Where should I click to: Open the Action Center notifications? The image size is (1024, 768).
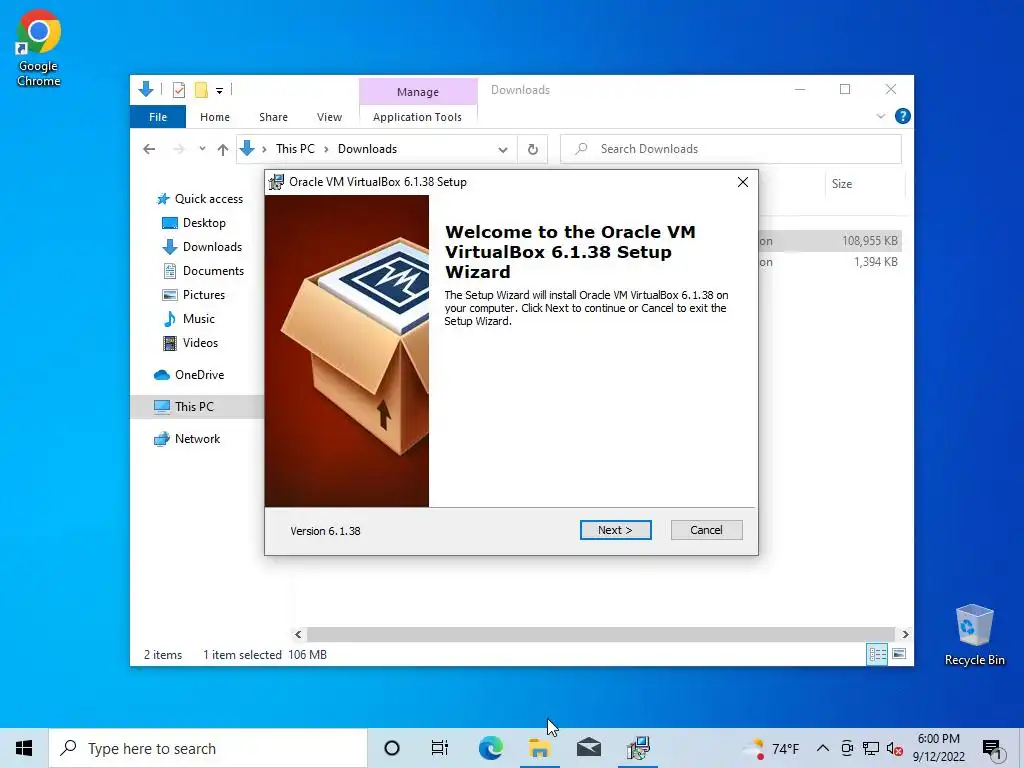[x=993, y=749]
